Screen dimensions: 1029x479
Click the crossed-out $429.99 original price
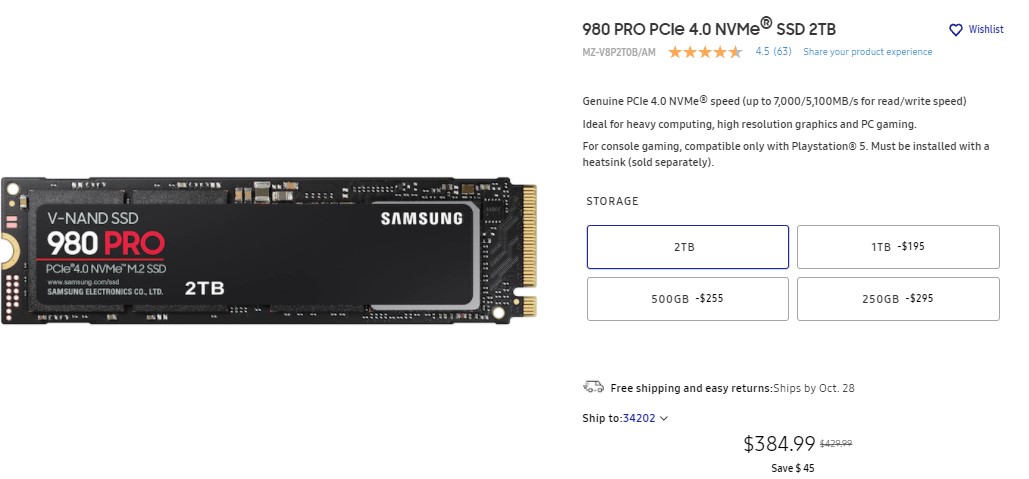point(843,443)
